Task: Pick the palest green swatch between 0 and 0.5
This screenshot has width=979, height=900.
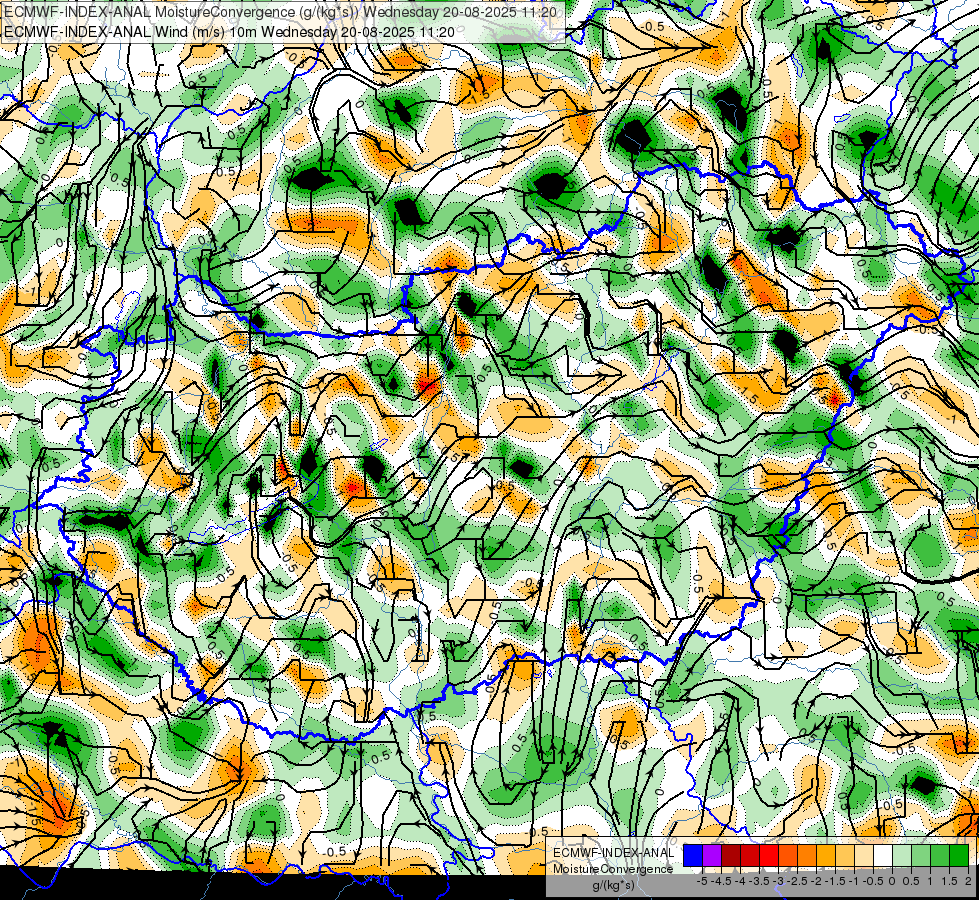Action: point(902,856)
